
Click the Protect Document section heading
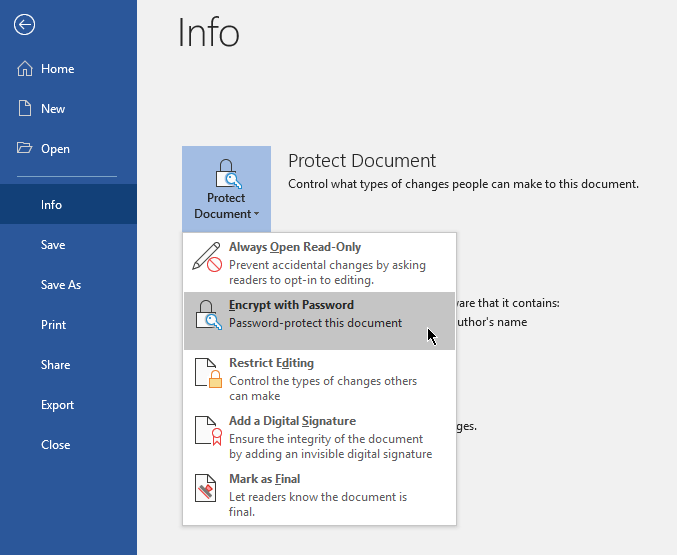point(362,161)
